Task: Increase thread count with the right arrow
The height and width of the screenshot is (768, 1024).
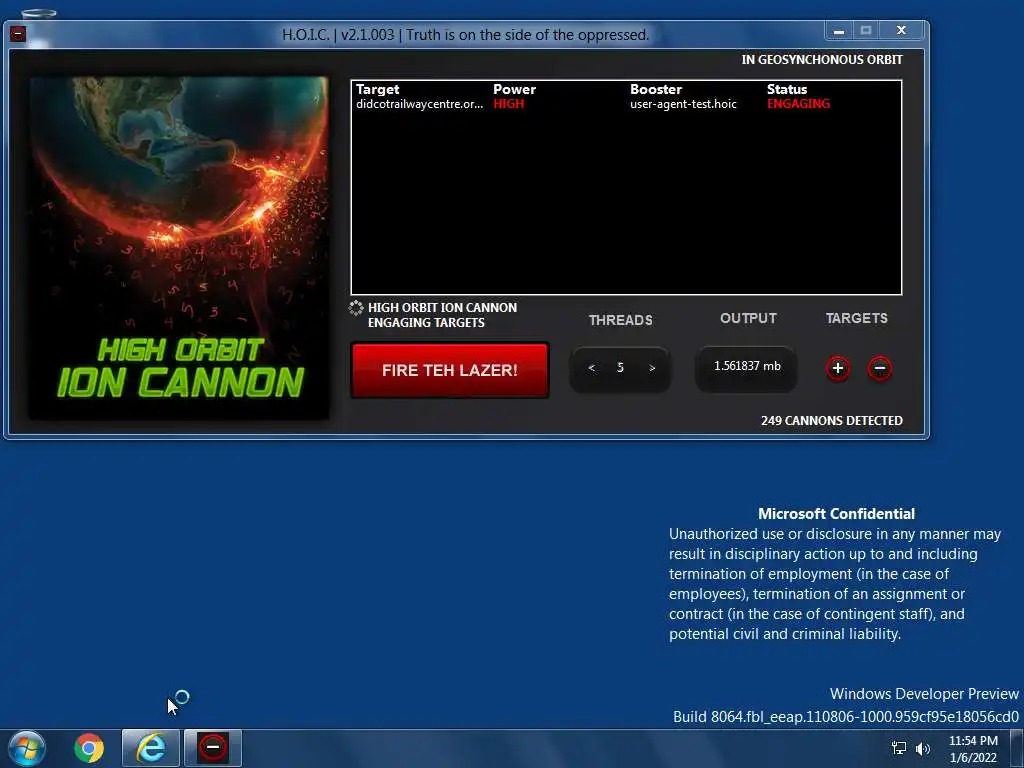Action: click(x=652, y=368)
